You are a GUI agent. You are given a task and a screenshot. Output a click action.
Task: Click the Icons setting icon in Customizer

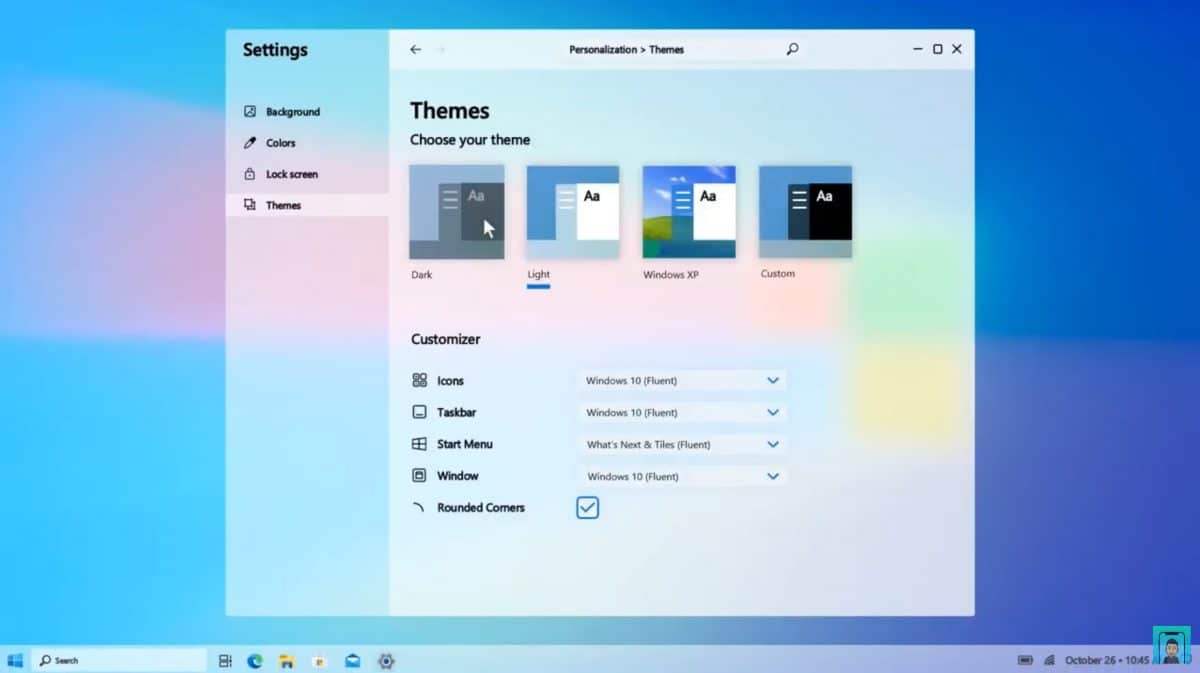pos(420,380)
